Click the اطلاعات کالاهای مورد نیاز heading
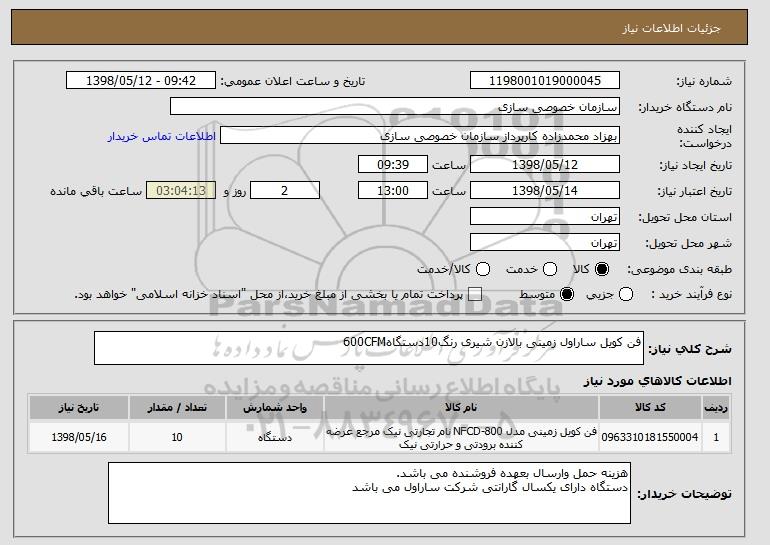The image size is (770, 545). (x=657, y=381)
